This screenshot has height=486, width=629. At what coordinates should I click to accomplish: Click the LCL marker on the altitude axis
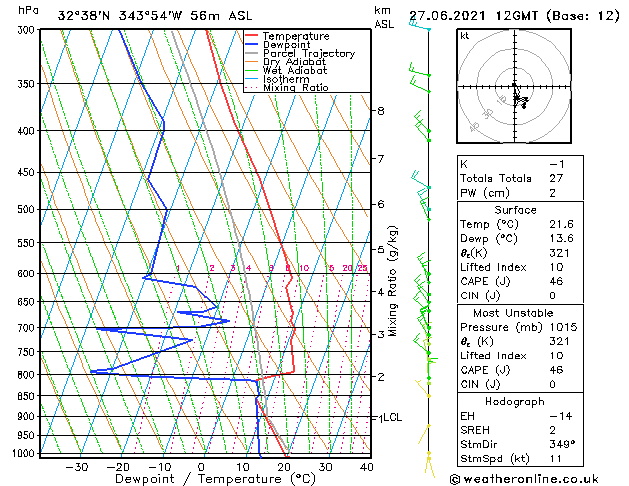coord(392,417)
